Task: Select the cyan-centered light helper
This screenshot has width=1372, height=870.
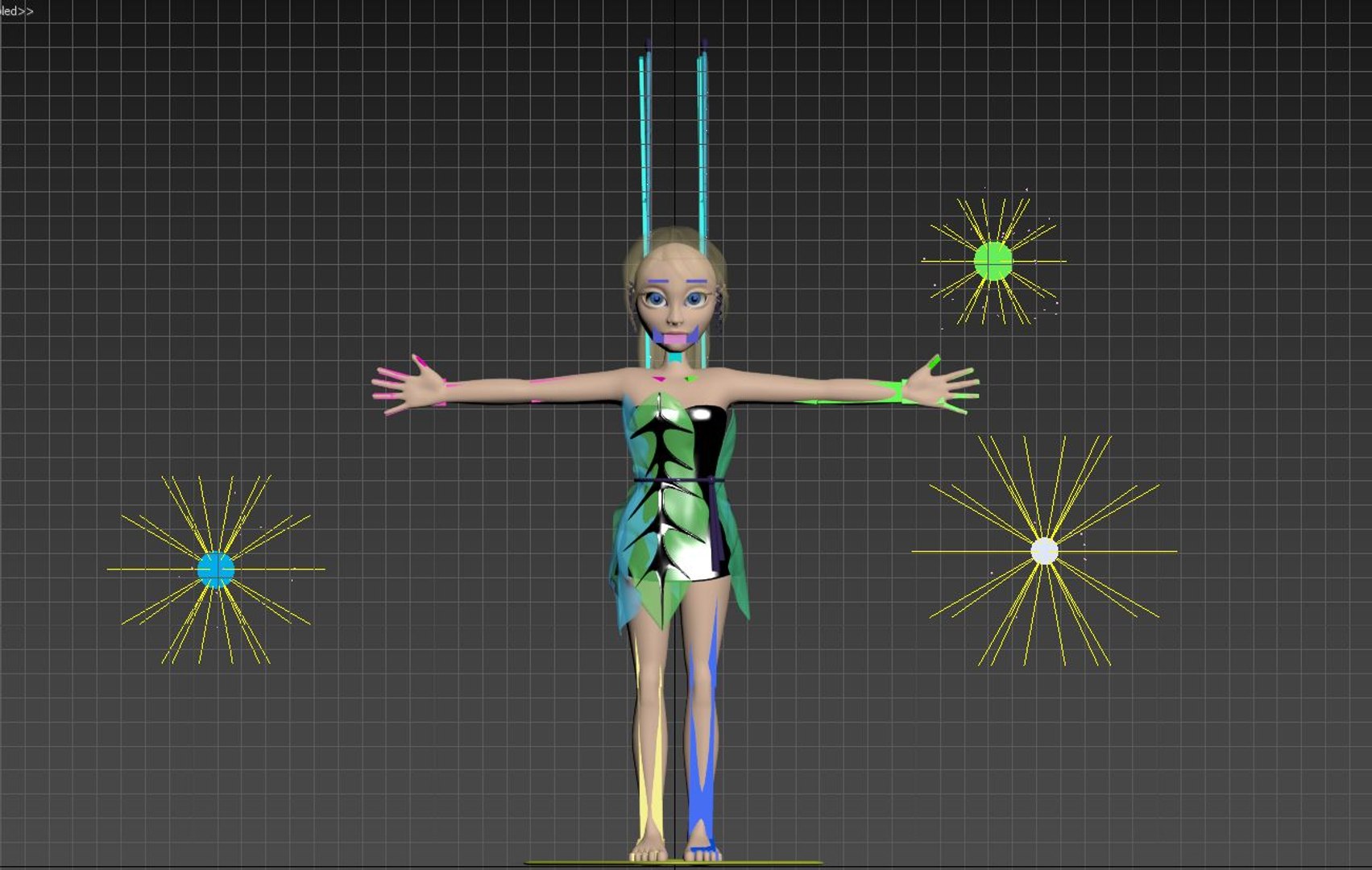Action: [x=216, y=570]
